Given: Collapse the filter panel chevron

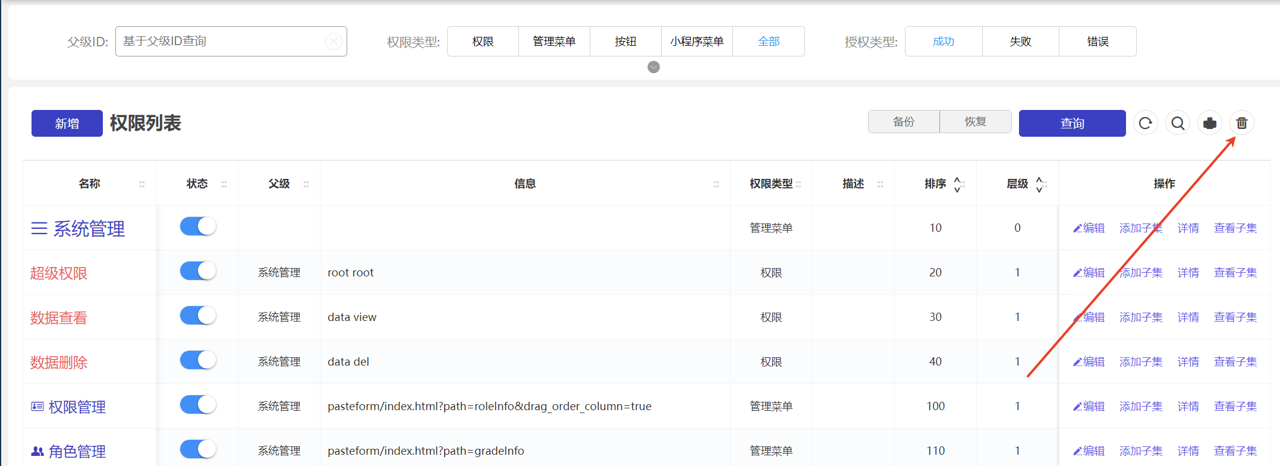Looking at the screenshot, I should click(x=653, y=67).
